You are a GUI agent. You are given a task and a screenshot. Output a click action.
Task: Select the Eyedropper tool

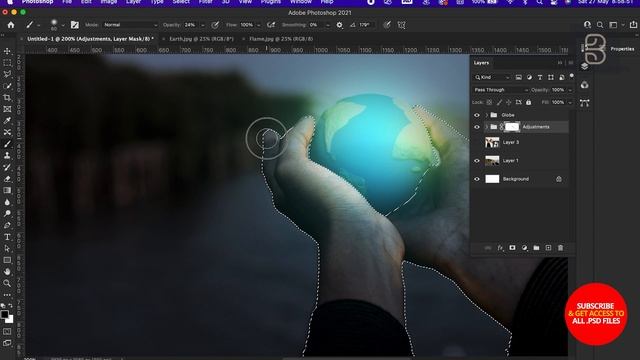click(7, 121)
